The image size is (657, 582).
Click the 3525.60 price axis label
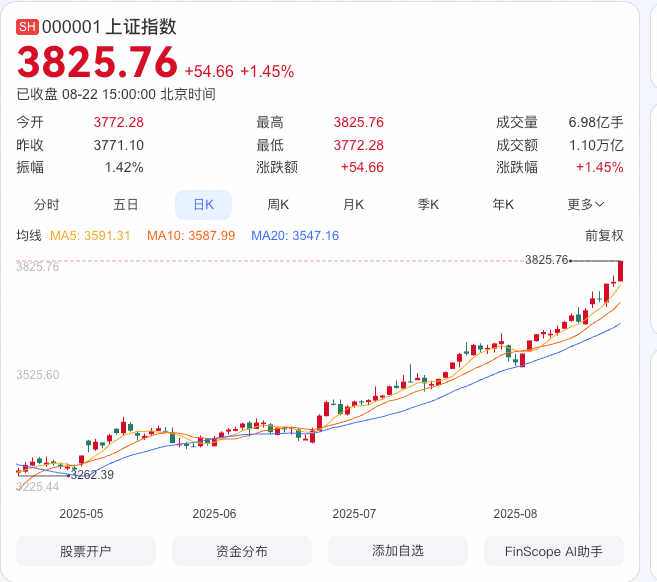click(x=38, y=375)
